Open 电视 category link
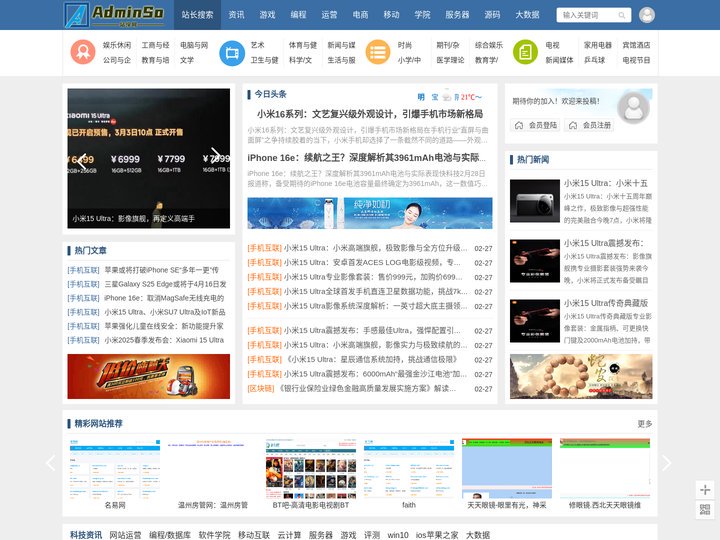The width and height of the screenshot is (720, 540). (x=552, y=45)
